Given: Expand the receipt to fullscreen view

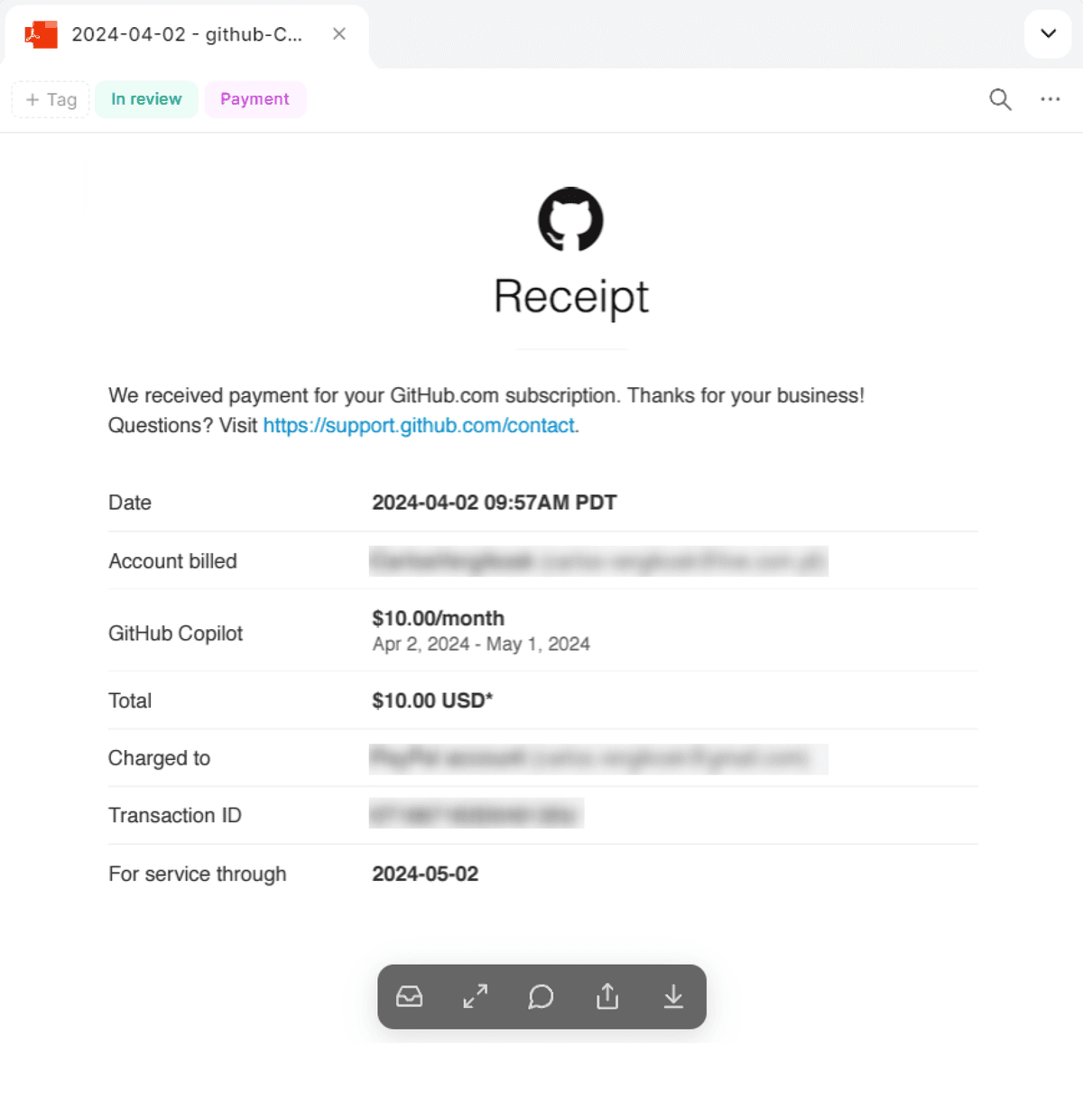Looking at the screenshot, I should (x=476, y=996).
